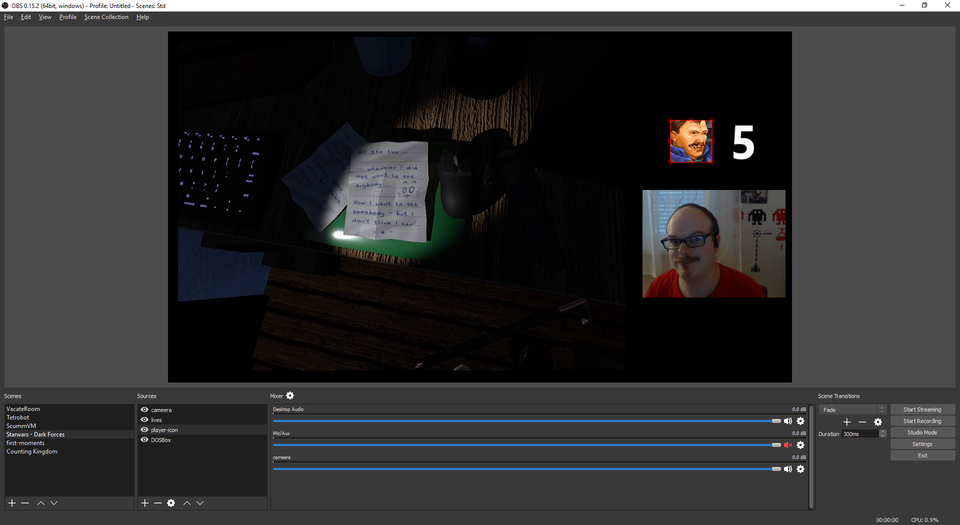This screenshot has height=525, width=960.
Task: Open the Profile menu
Action: click(x=68, y=17)
